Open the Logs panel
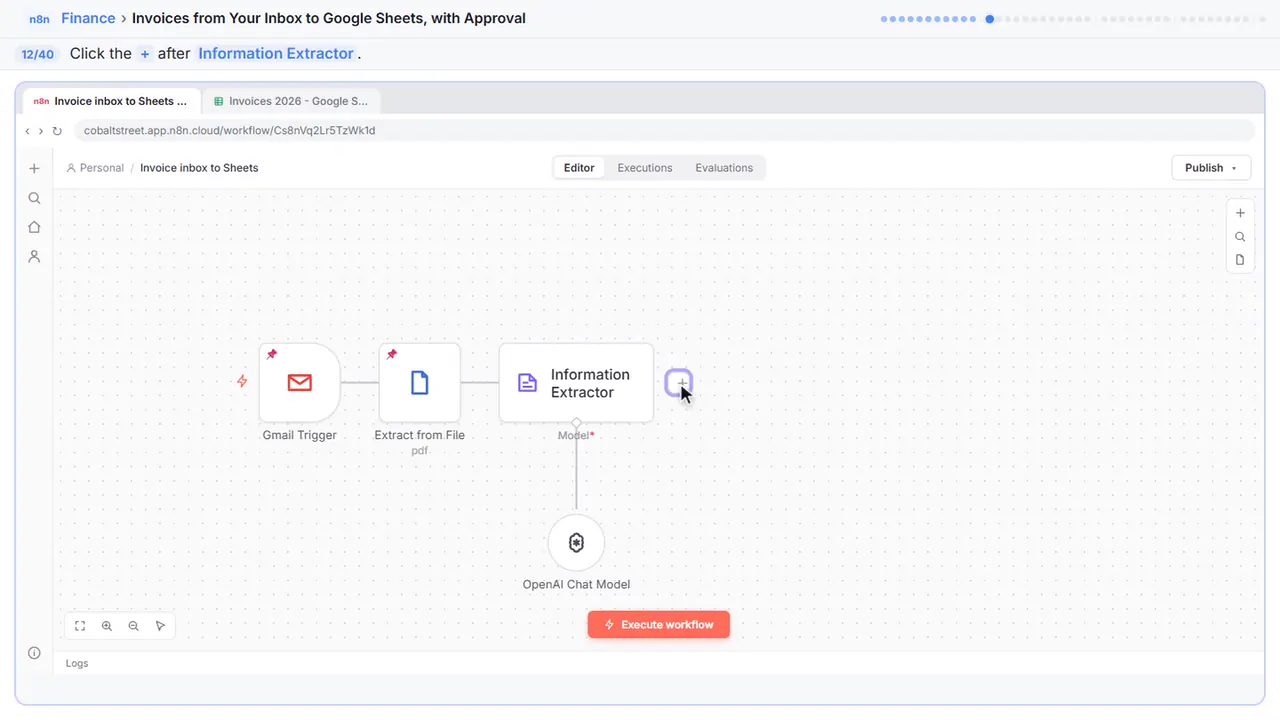 click(x=77, y=663)
